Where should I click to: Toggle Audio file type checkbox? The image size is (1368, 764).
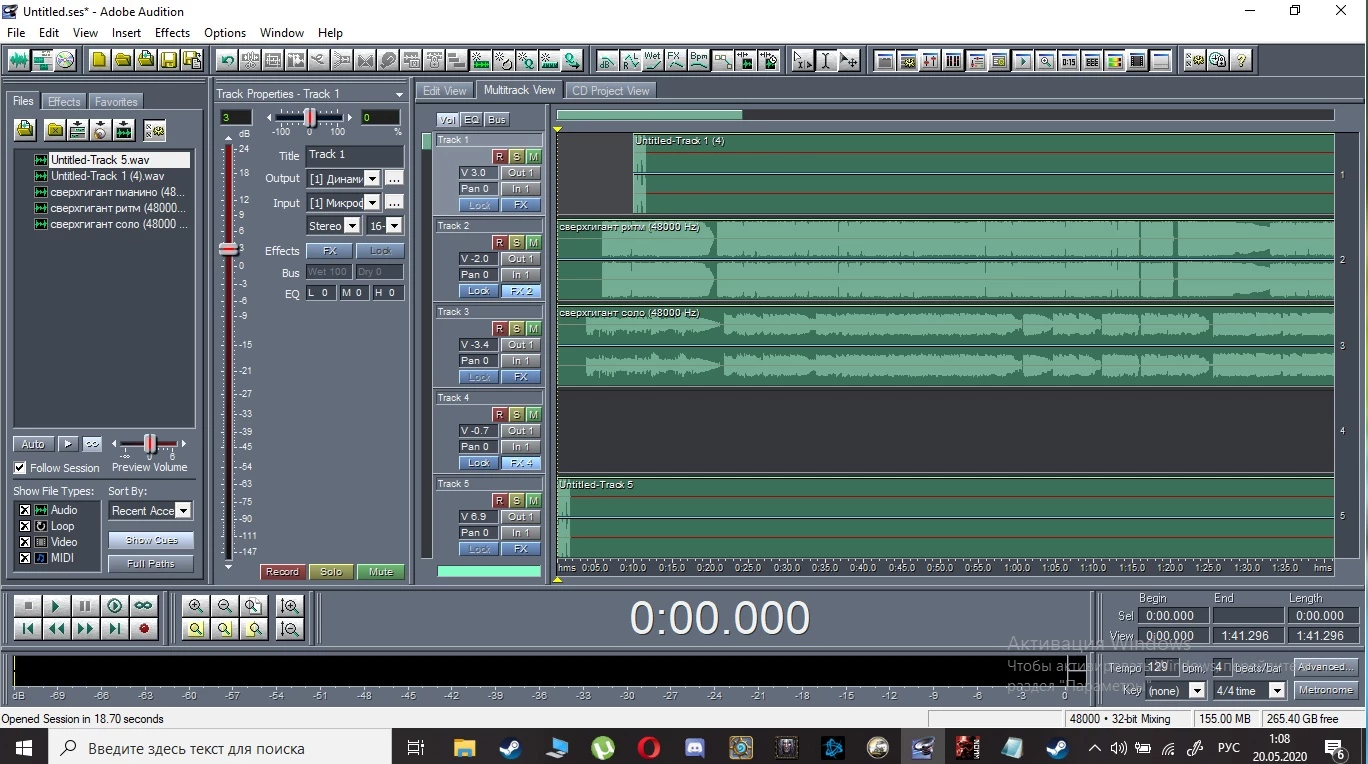pos(25,510)
